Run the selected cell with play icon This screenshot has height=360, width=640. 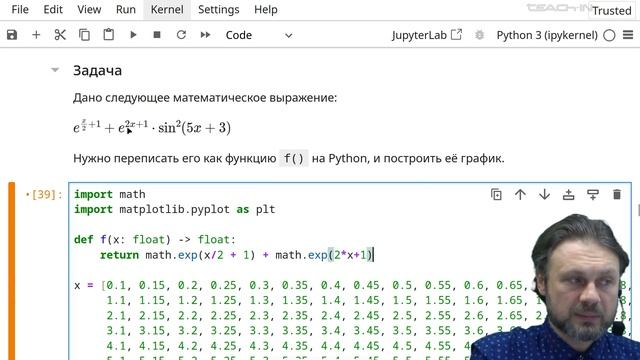(x=133, y=35)
